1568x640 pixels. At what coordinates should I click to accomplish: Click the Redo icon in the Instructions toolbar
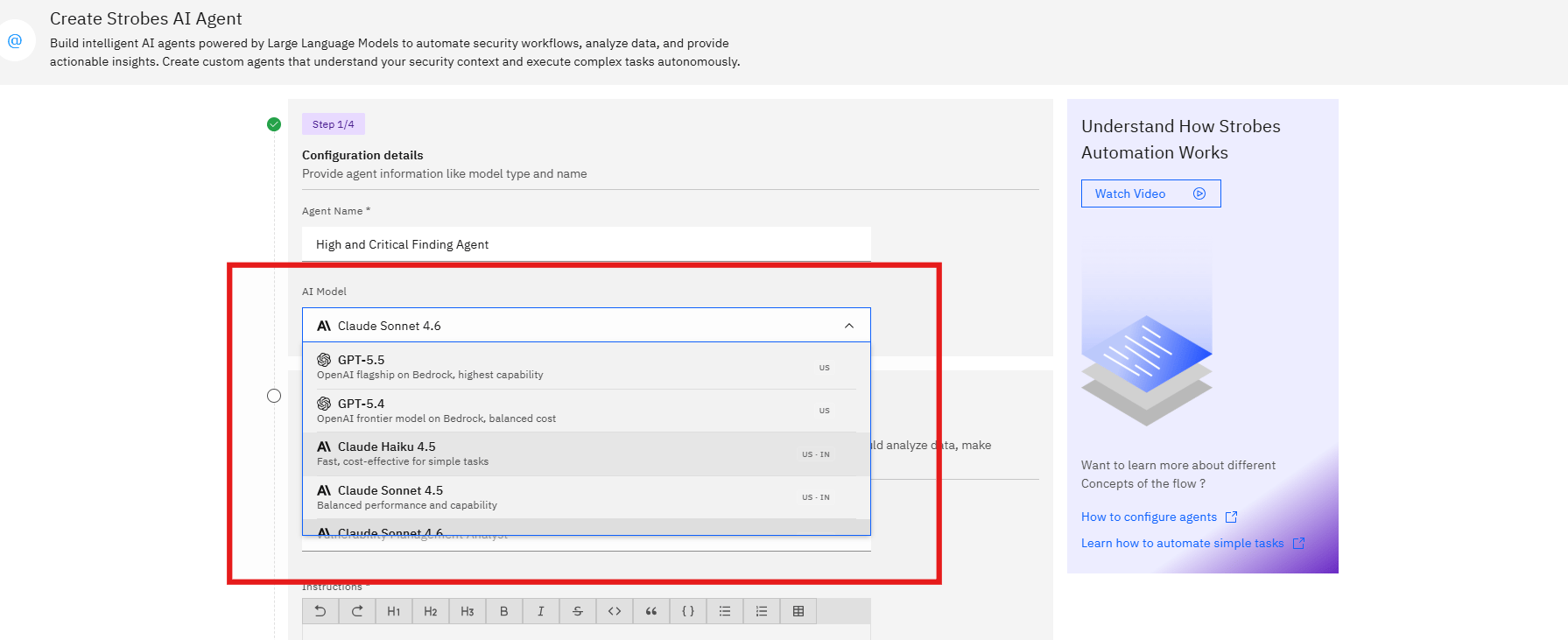click(x=357, y=611)
